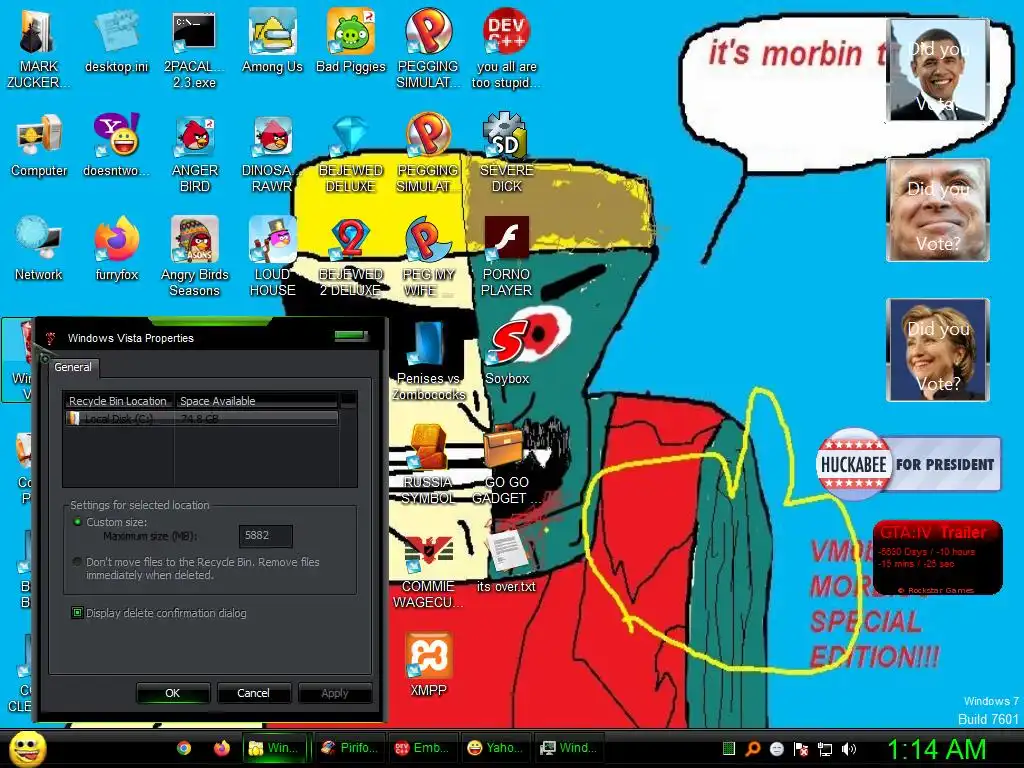Open the its over.txt file
Image resolution: width=1024 pixels, height=768 pixels.
[x=506, y=560]
